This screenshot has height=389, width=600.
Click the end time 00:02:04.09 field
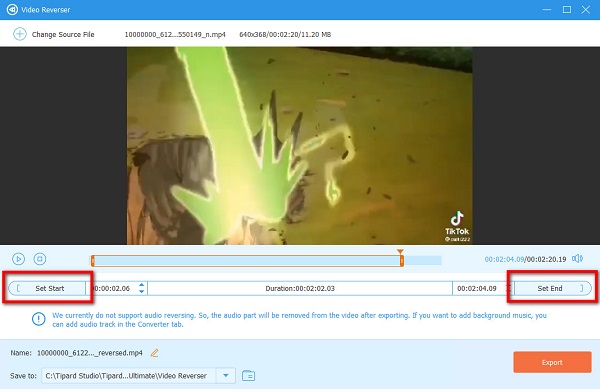click(477, 288)
